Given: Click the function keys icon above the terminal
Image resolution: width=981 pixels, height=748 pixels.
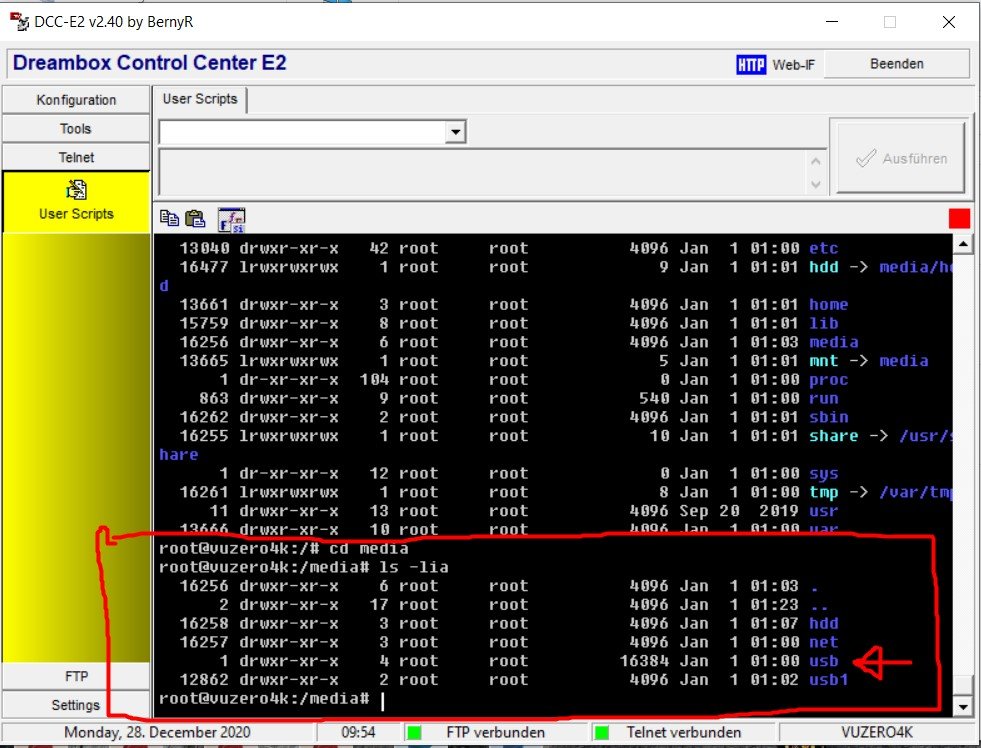Looking at the screenshot, I should (231, 219).
